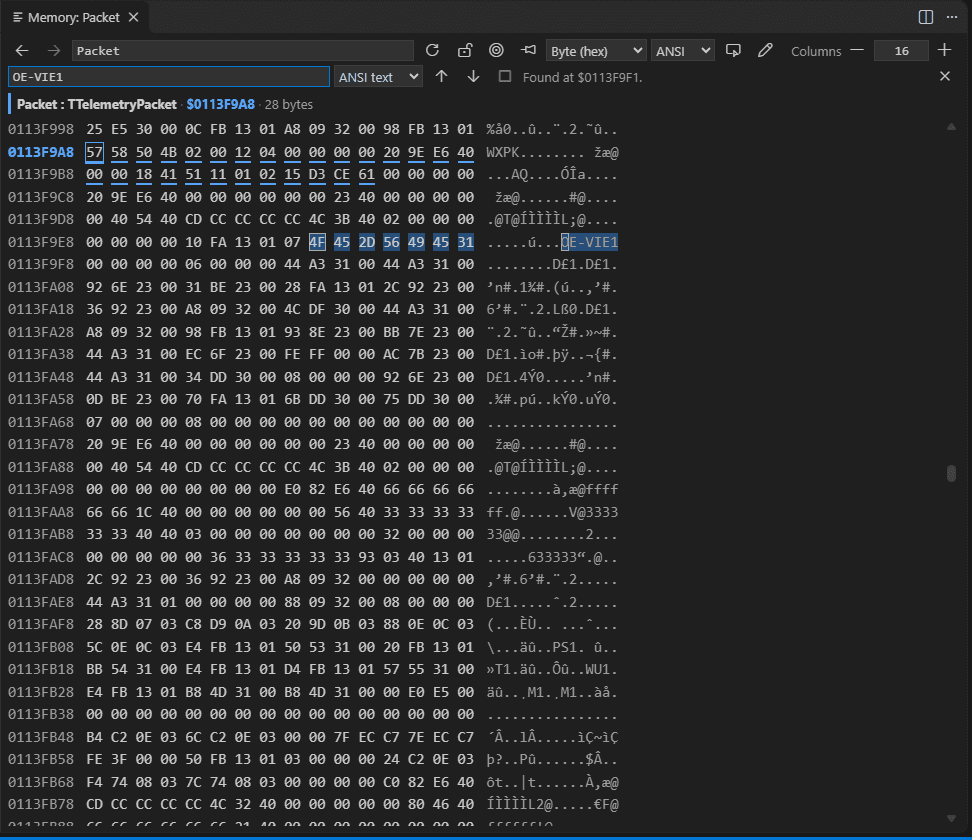Image resolution: width=972 pixels, height=840 pixels.
Task: Navigate back with the left arrow
Action: tap(22, 51)
